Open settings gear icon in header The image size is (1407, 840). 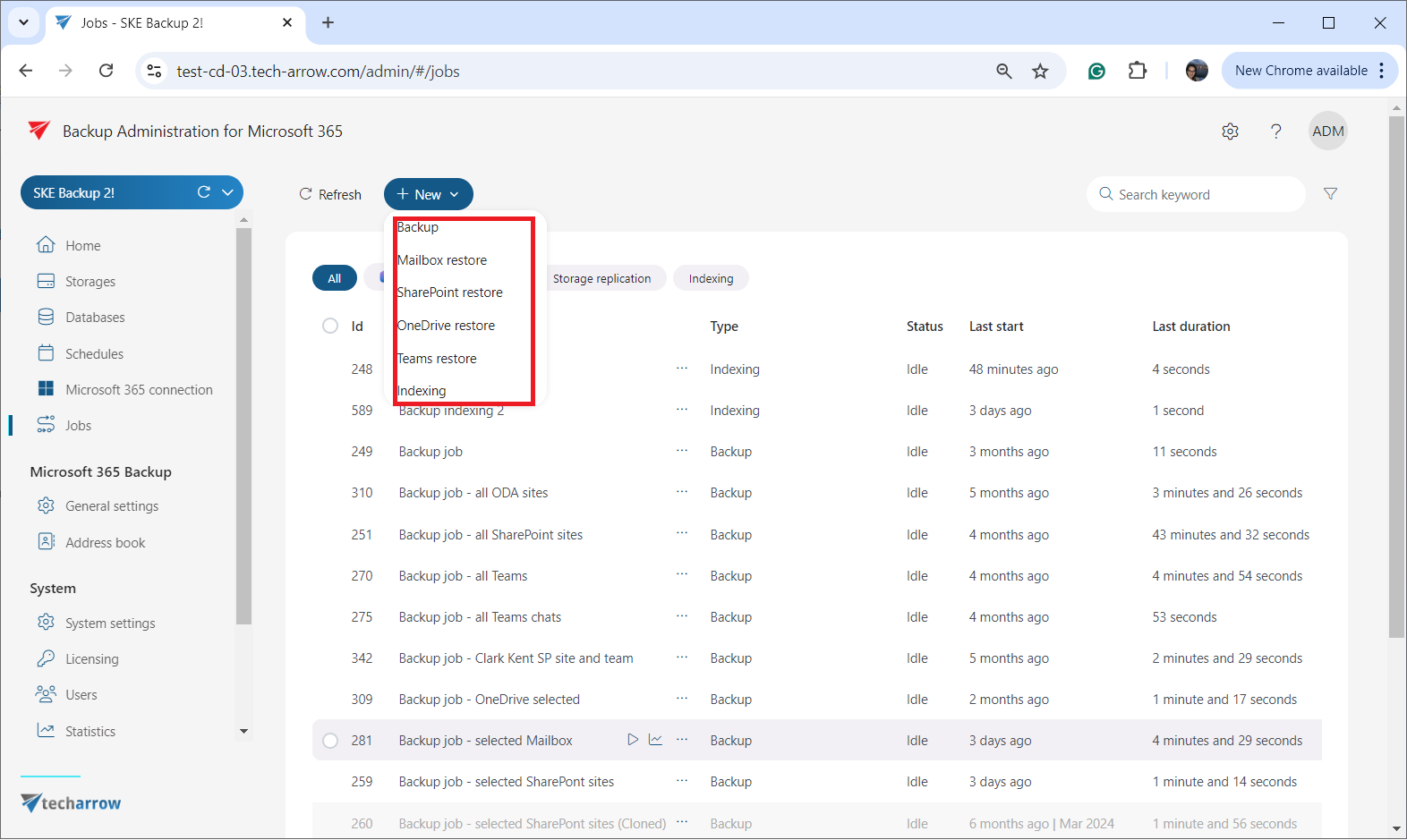click(x=1230, y=132)
